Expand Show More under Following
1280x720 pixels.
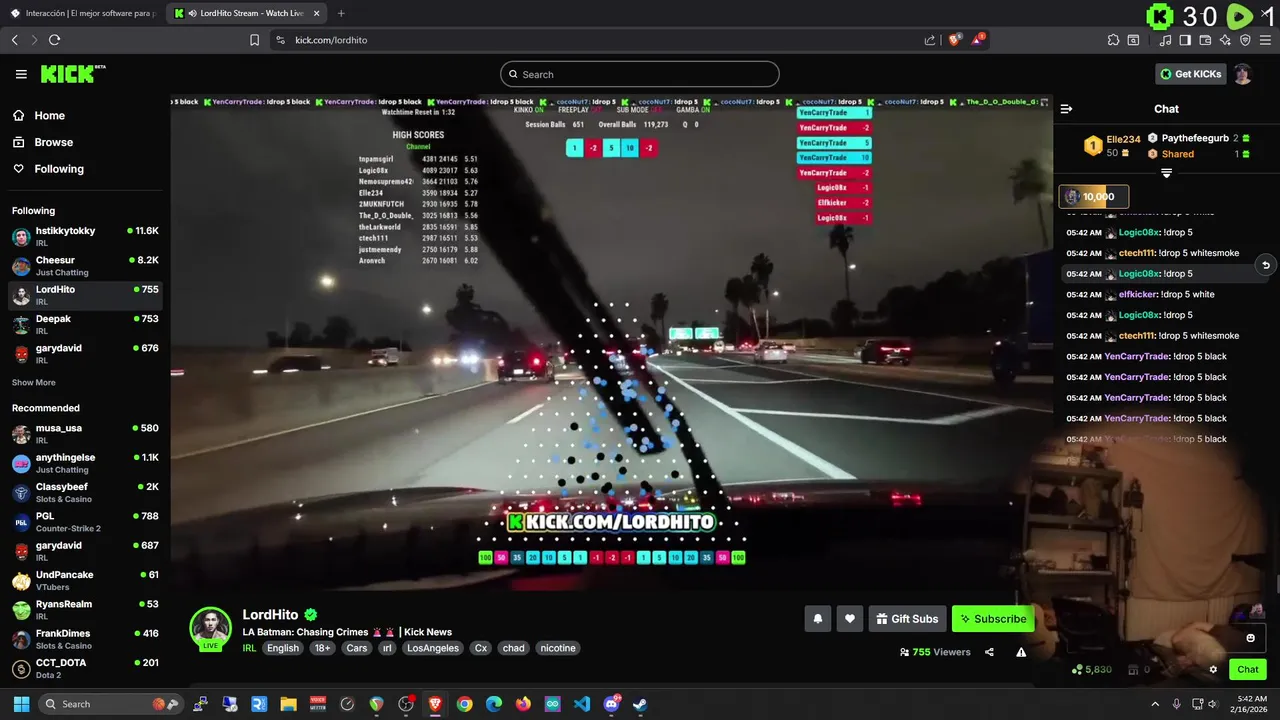tap(33, 383)
